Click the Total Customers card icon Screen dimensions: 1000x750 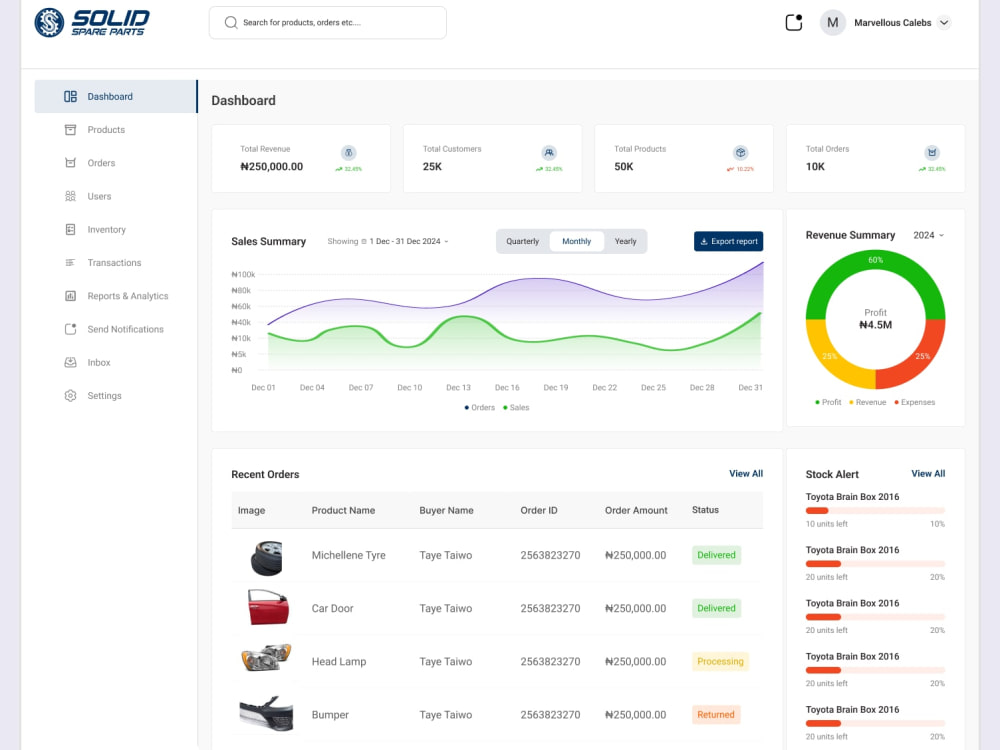[x=549, y=152]
